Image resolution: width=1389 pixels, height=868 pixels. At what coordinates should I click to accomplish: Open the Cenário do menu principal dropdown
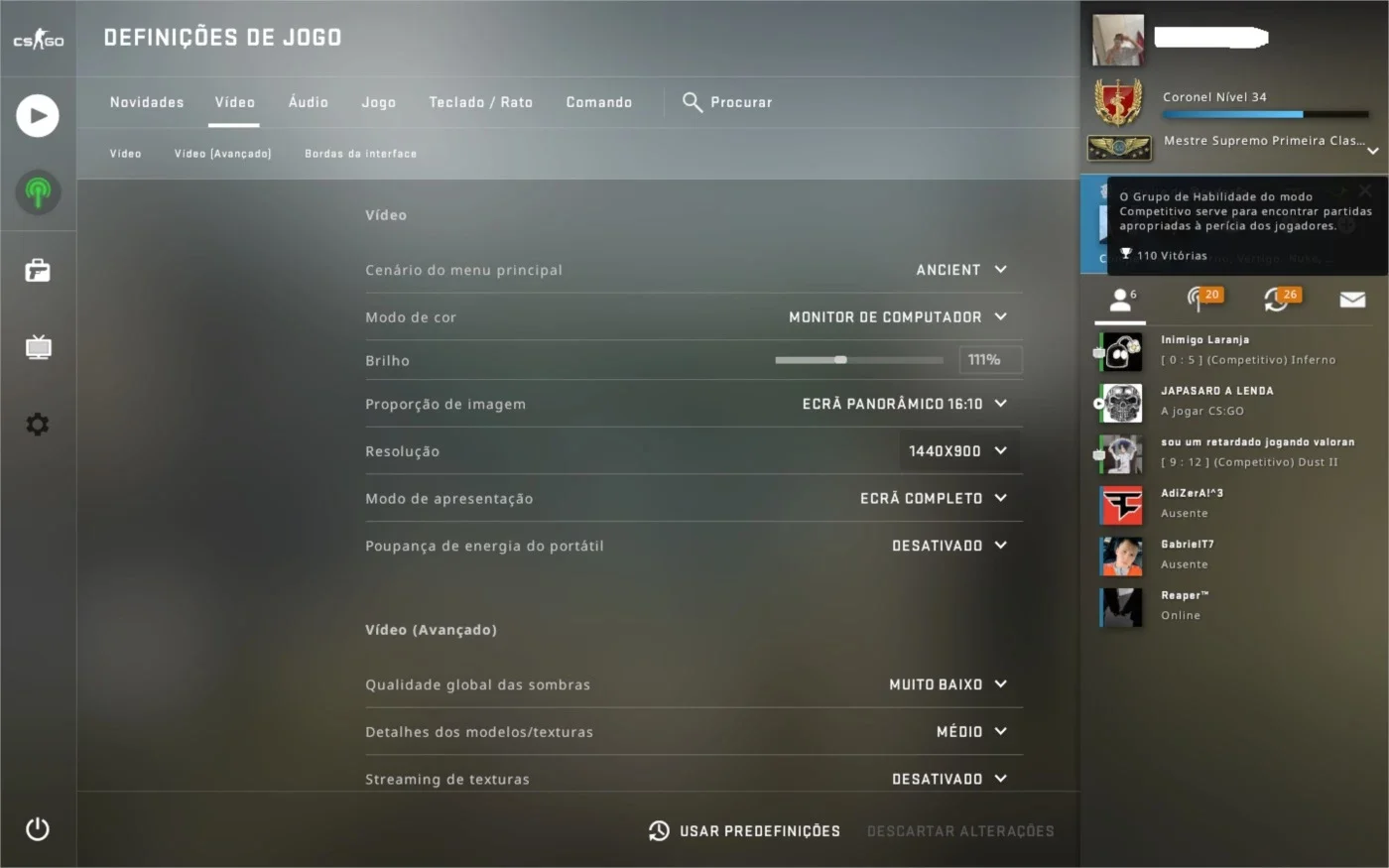pyautogui.click(x=961, y=270)
